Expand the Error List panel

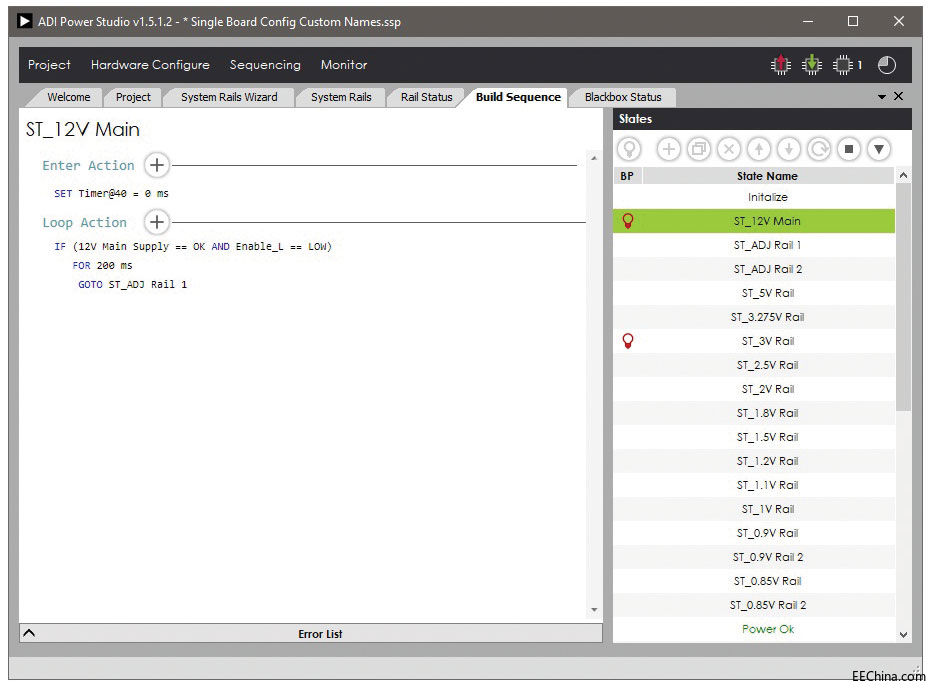coord(29,633)
